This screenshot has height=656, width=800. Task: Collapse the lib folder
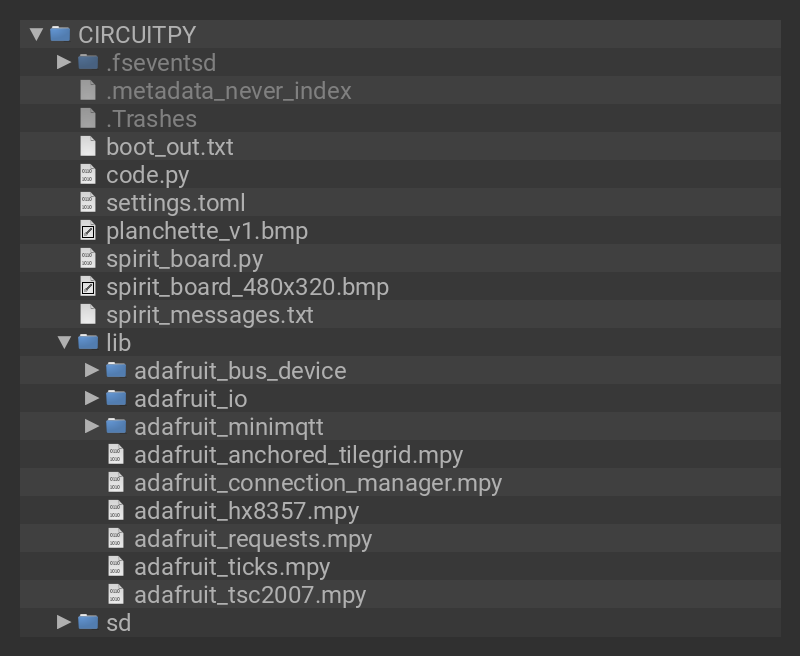click(64, 343)
